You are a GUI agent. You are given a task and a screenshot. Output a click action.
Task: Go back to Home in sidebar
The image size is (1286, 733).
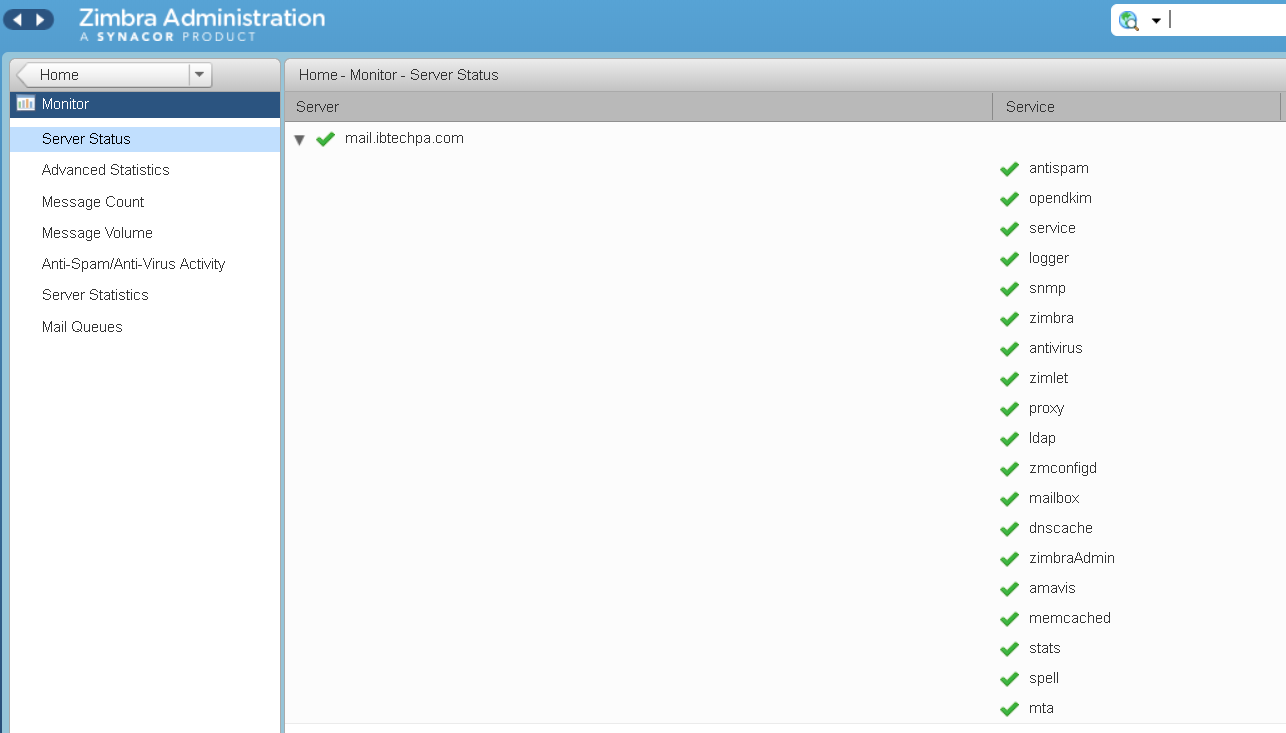point(102,75)
